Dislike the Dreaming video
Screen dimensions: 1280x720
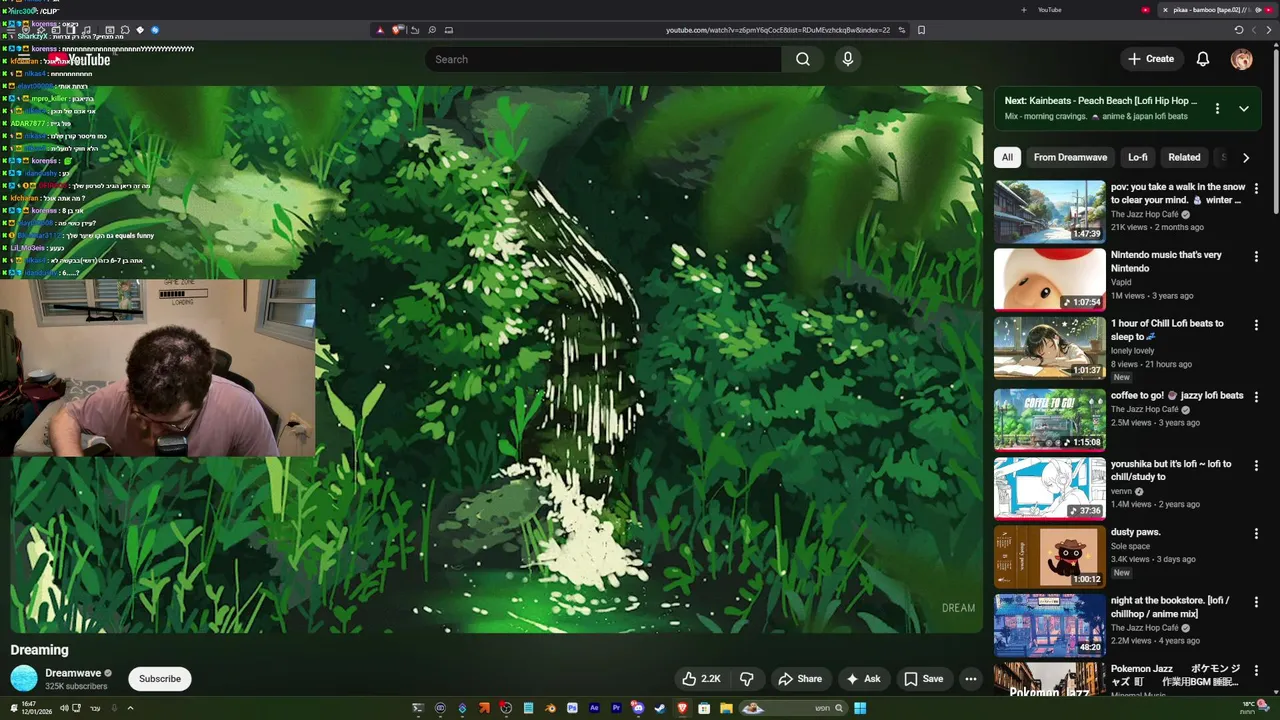[x=747, y=679]
